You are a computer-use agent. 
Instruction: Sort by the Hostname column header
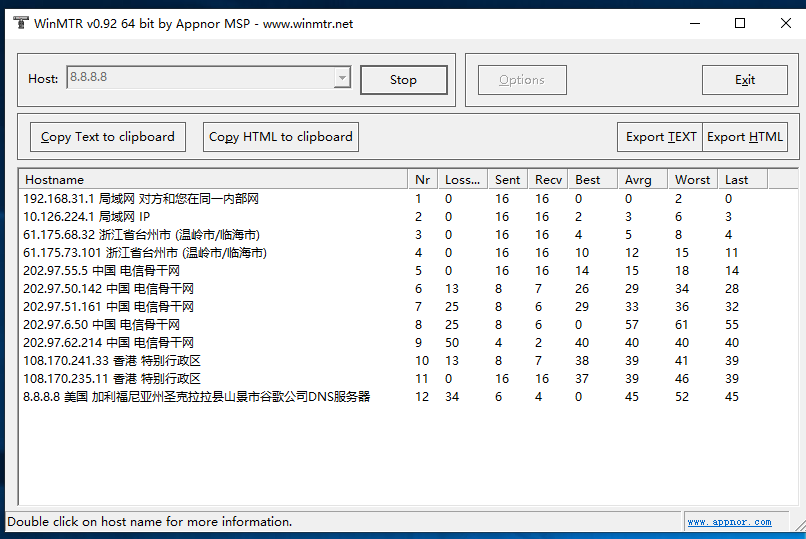pos(213,180)
